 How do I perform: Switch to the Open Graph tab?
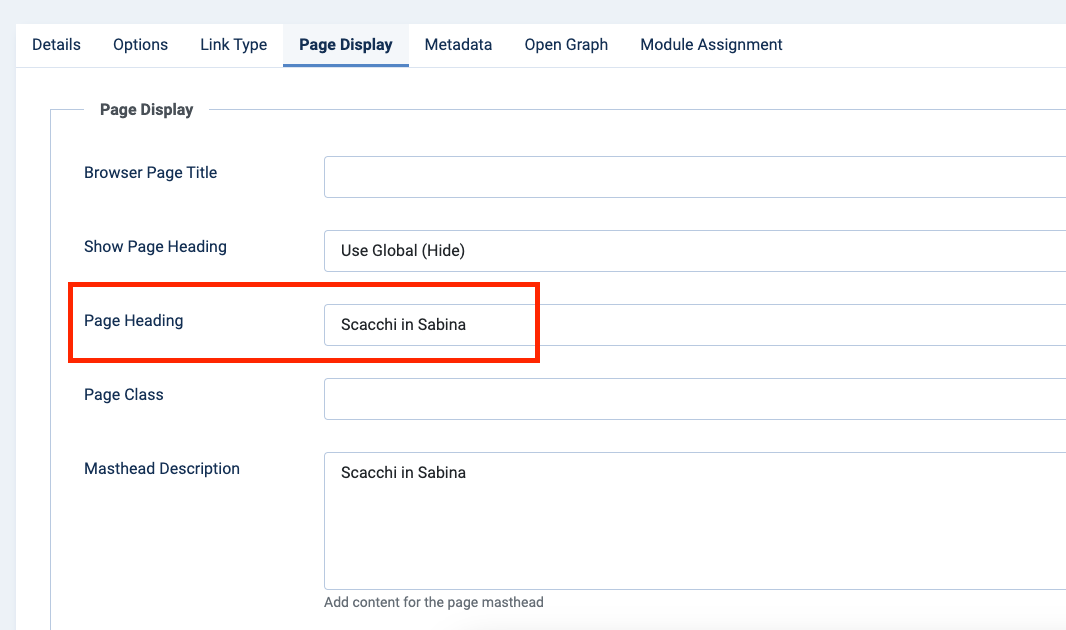[x=566, y=45]
